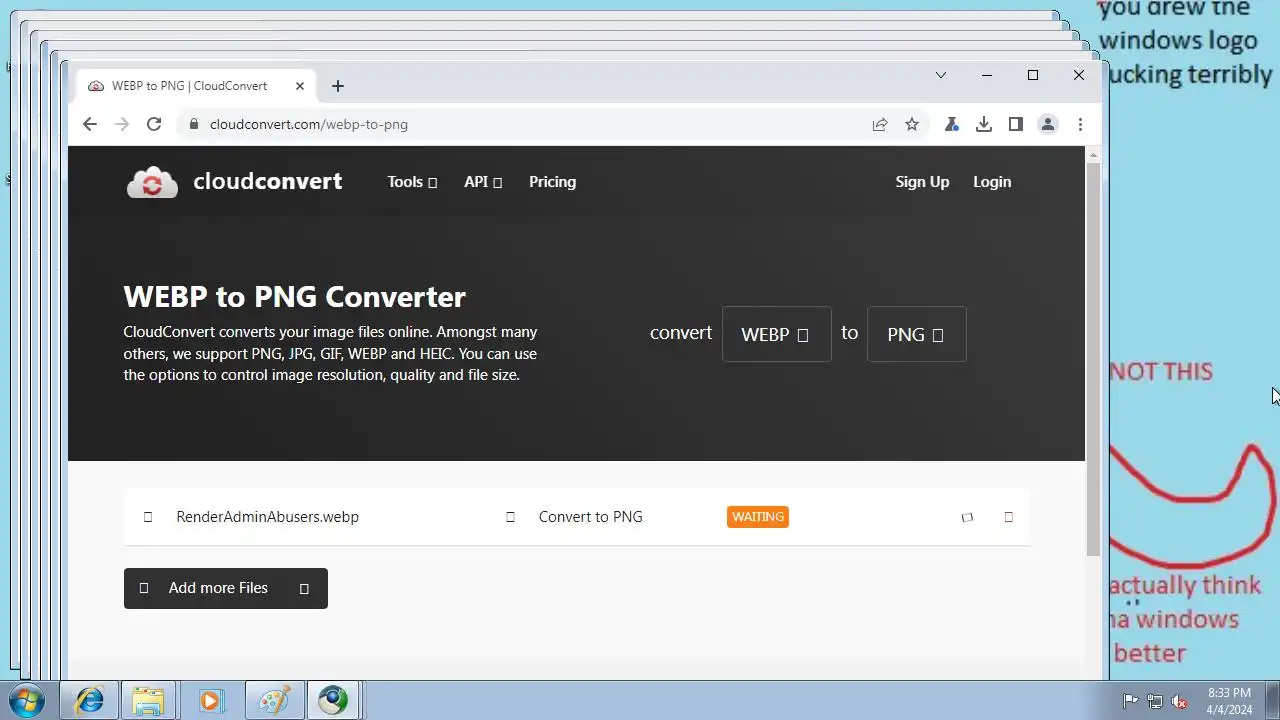Click the padlock site info icon

point(193,124)
